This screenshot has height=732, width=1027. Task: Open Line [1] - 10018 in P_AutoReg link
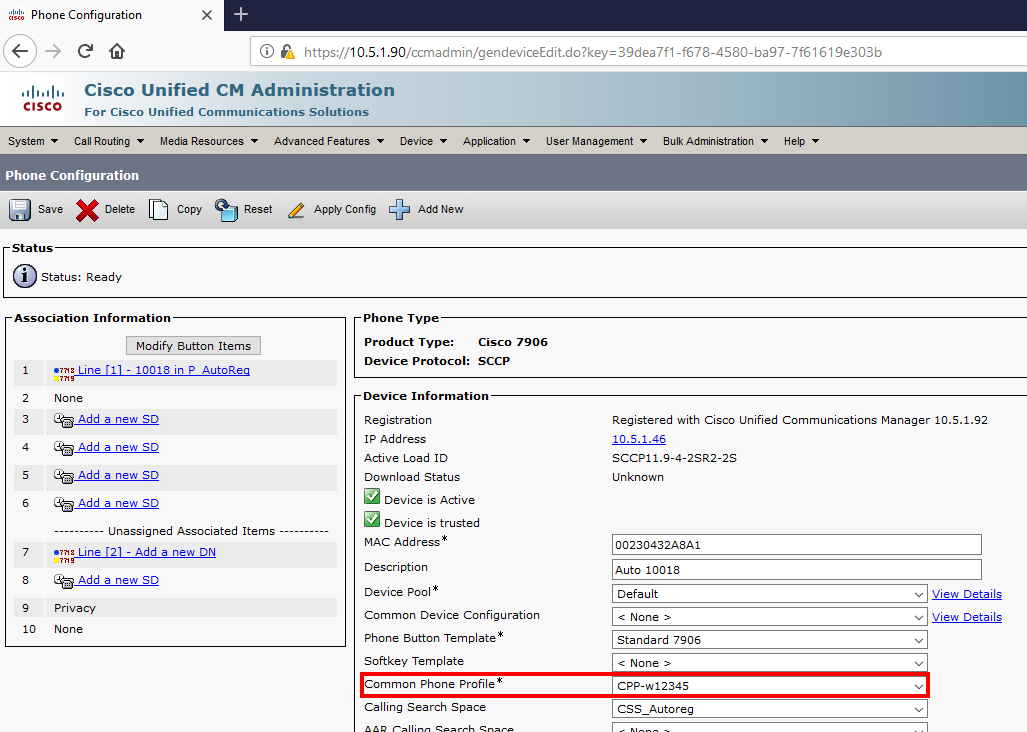coord(164,370)
